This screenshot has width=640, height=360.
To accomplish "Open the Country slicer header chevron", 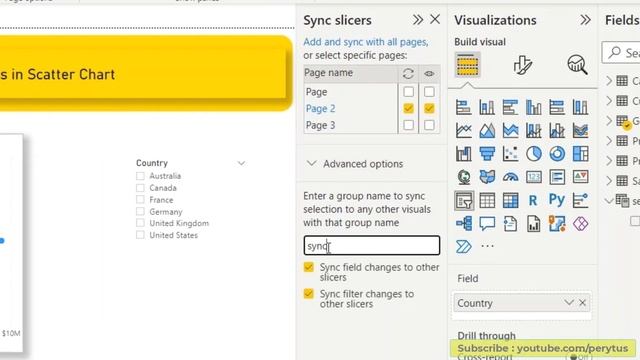I will 241,163.
